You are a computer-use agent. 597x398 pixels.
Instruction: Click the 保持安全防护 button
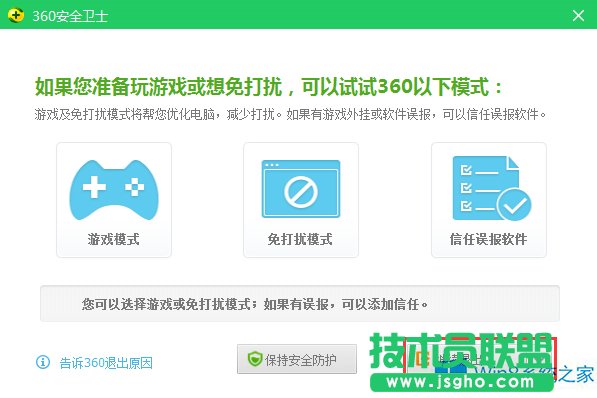297,359
